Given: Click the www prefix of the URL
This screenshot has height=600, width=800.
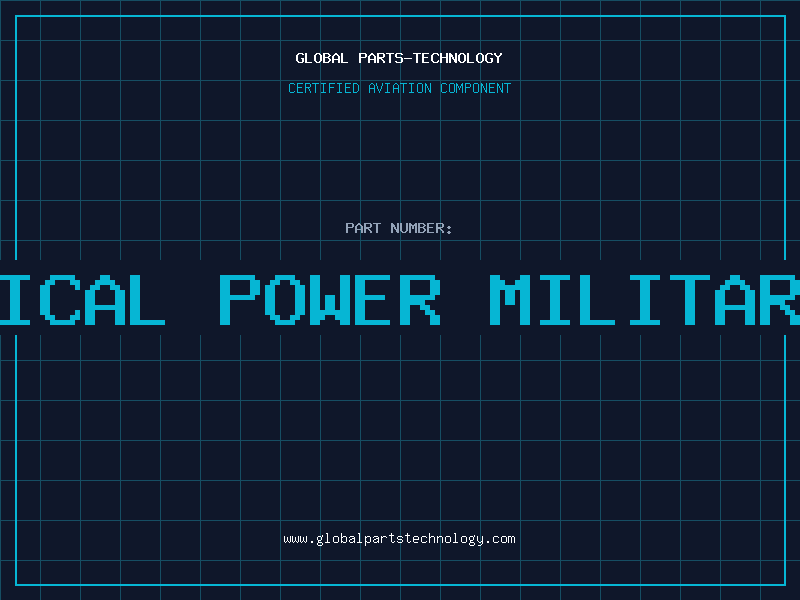Looking at the screenshot, I should (295, 539).
